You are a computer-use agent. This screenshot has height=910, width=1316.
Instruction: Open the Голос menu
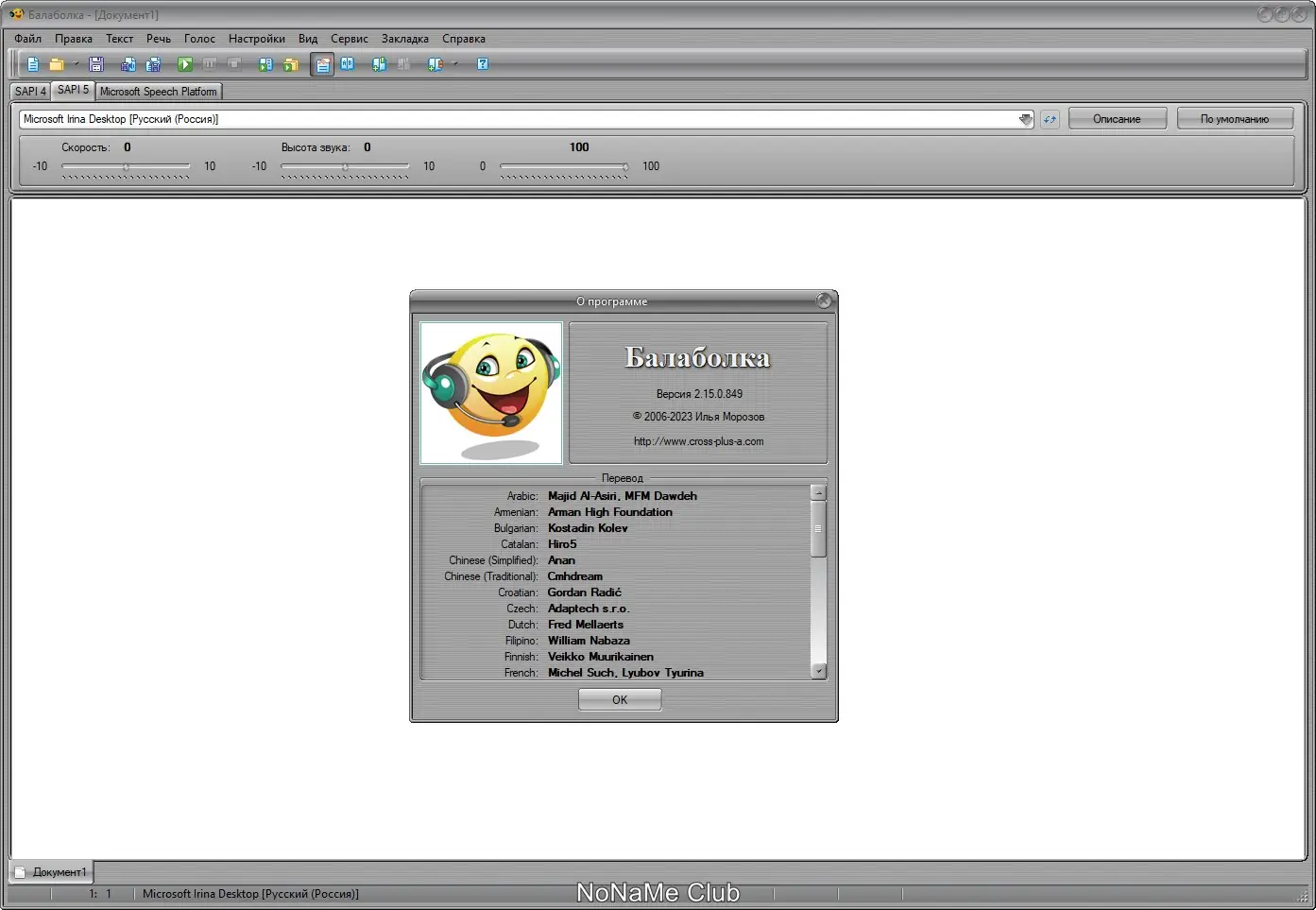(x=199, y=39)
